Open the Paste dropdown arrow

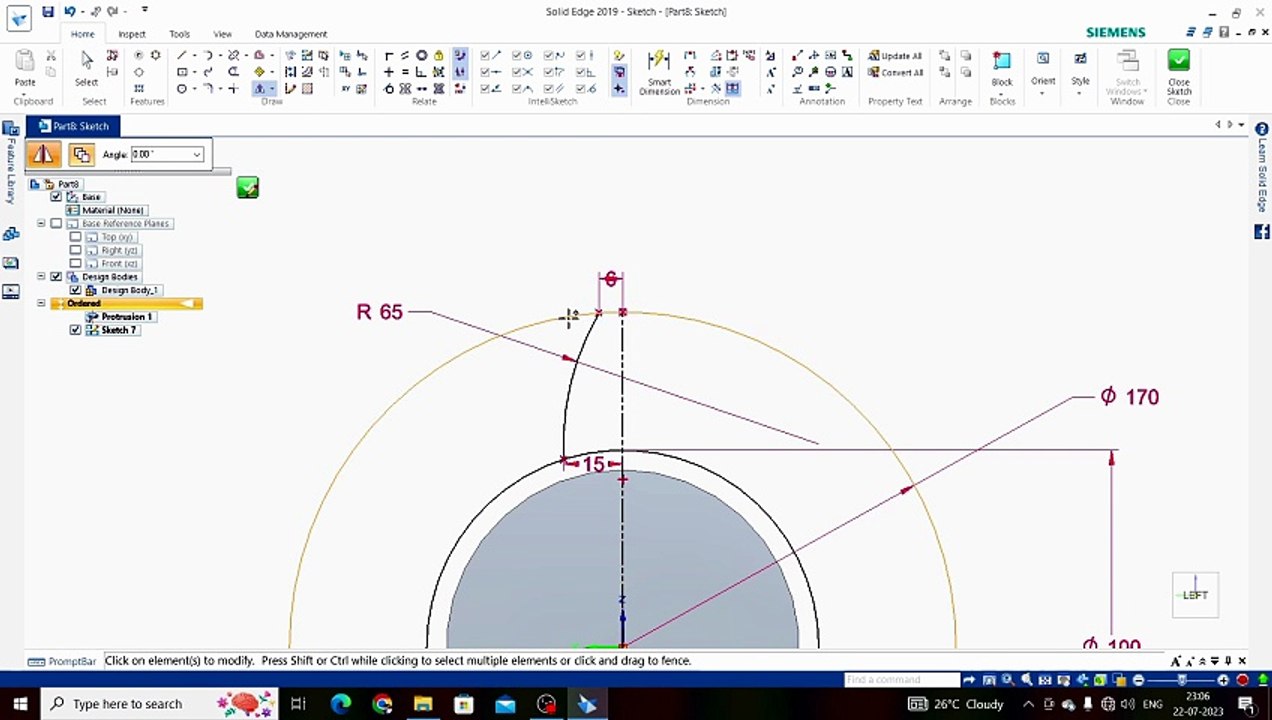coord(25,93)
